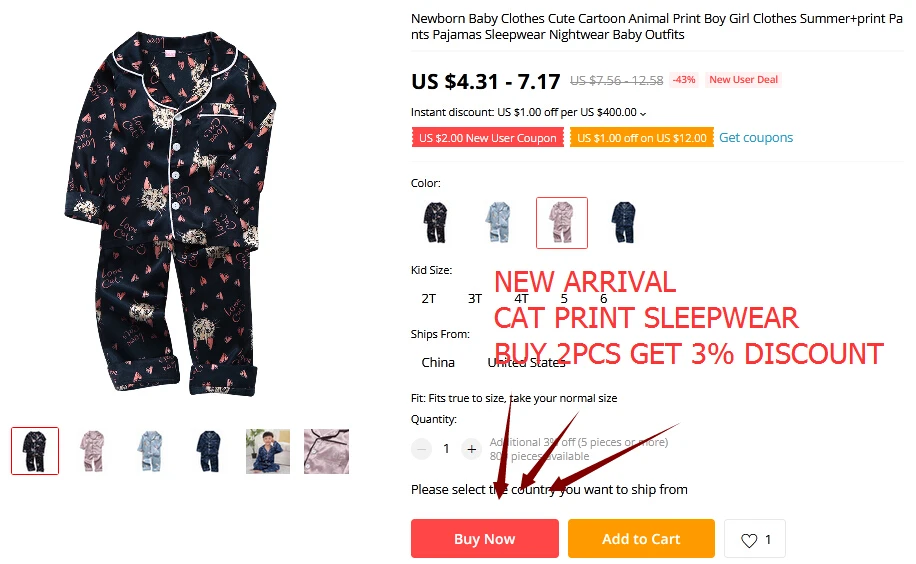Show thumbnail of boy wearing pajamas
Image resolution: width=916 pixels, height=564 pixels.
268,451
